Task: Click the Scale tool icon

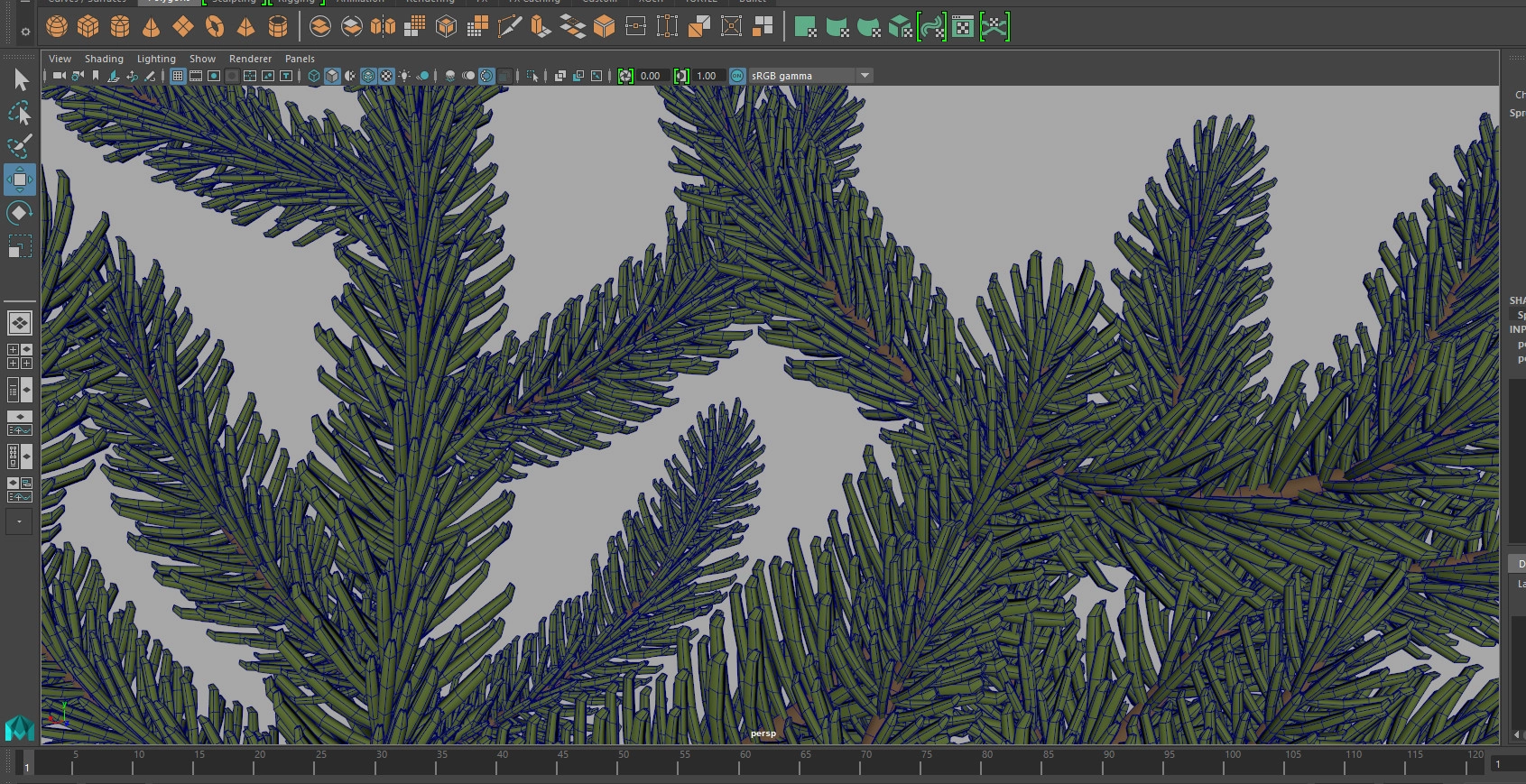Action: (x=19, y=246)
